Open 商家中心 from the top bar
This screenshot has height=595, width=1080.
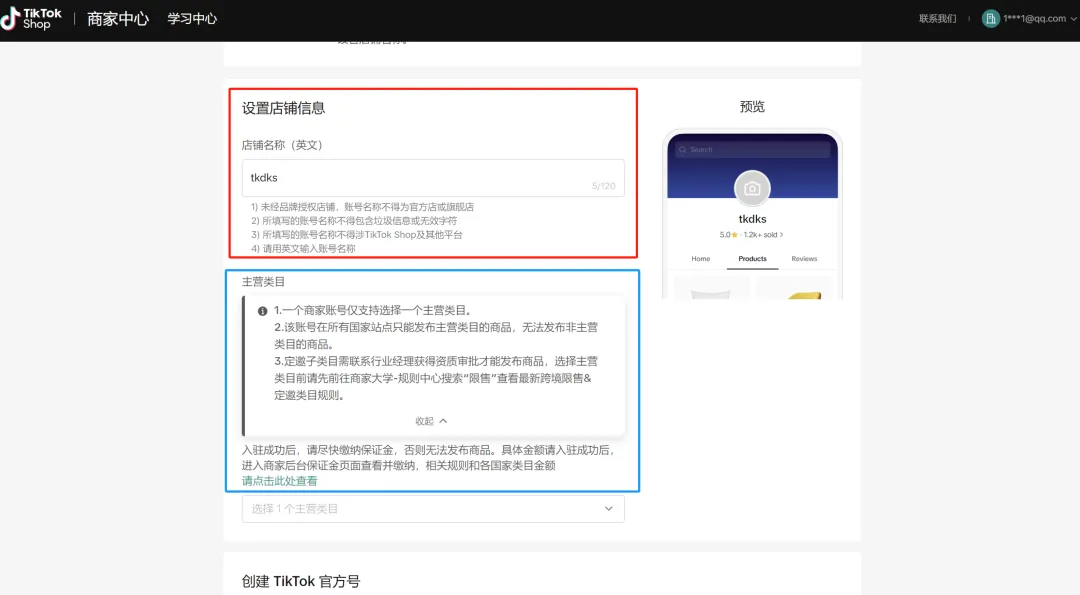tap(117, 18)
